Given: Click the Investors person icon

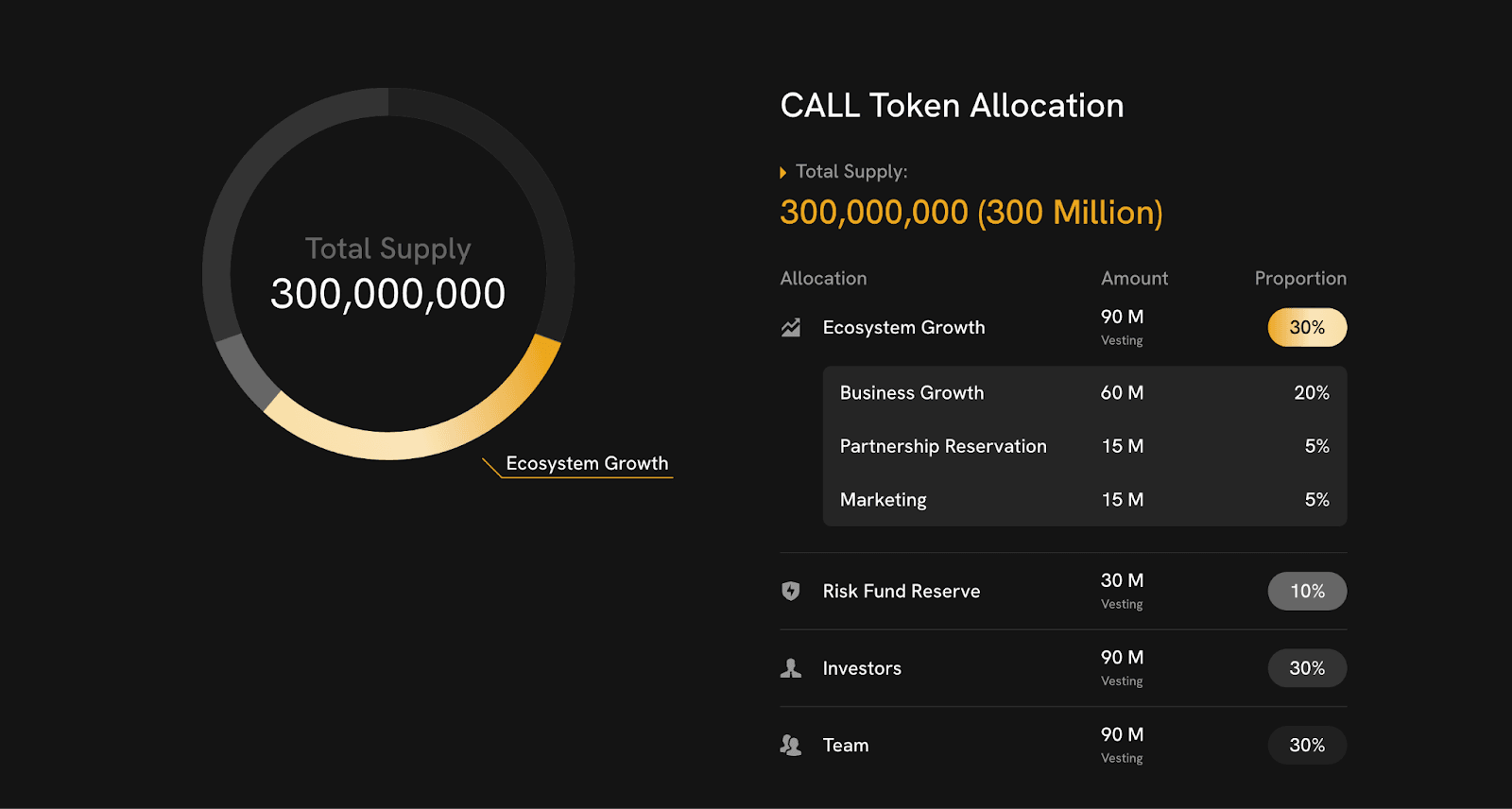Looking at the screenshot, I should 791,668.
